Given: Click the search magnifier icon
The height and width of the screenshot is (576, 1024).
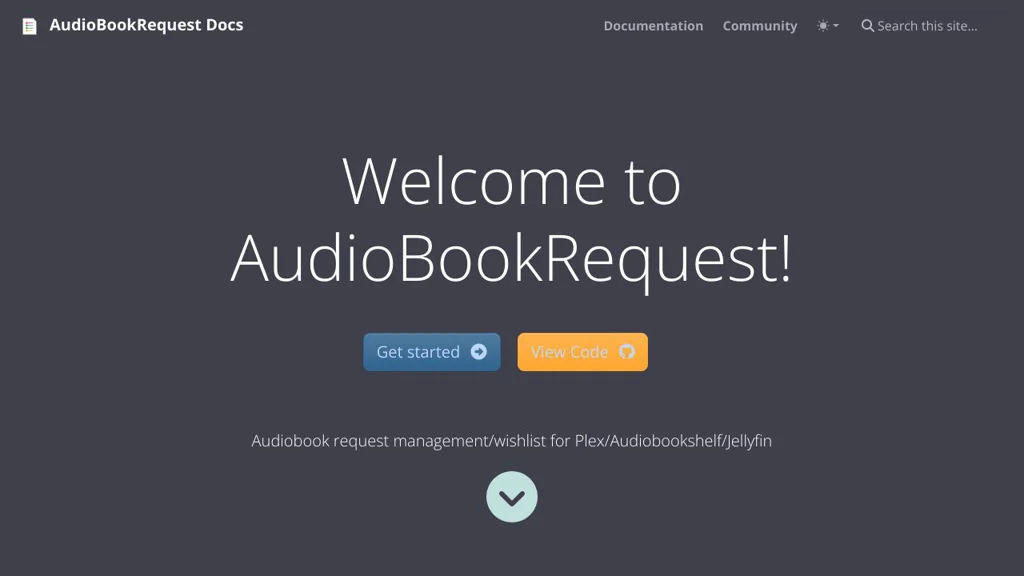Looking at the screenshot, I should pyautogui.click(x=867, y=26).
